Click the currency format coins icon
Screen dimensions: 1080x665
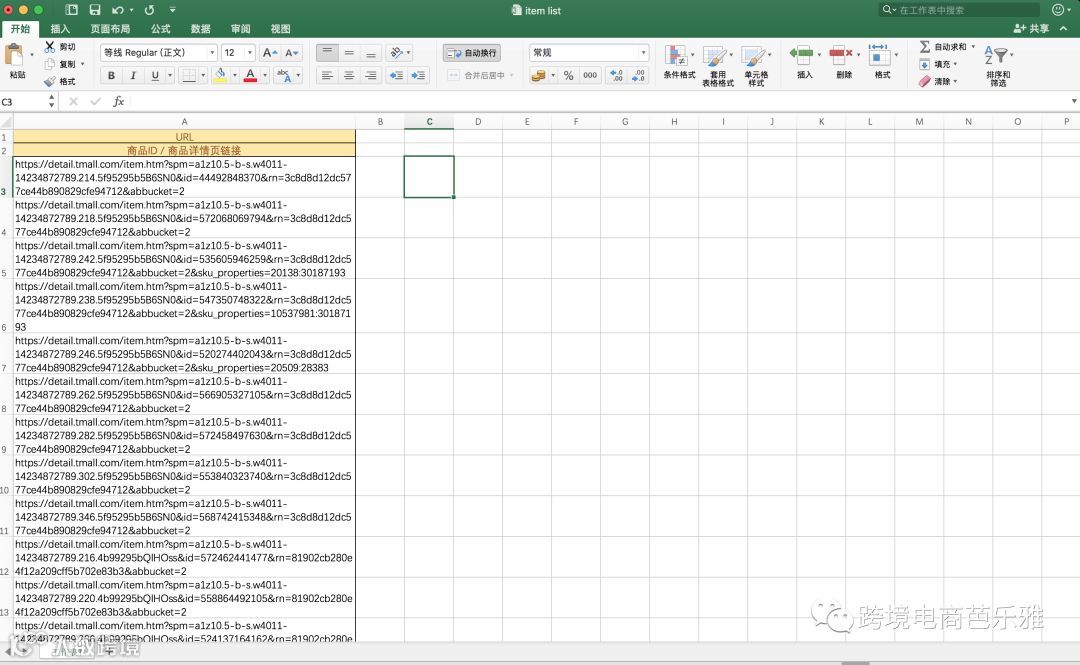tap(539, 75)
